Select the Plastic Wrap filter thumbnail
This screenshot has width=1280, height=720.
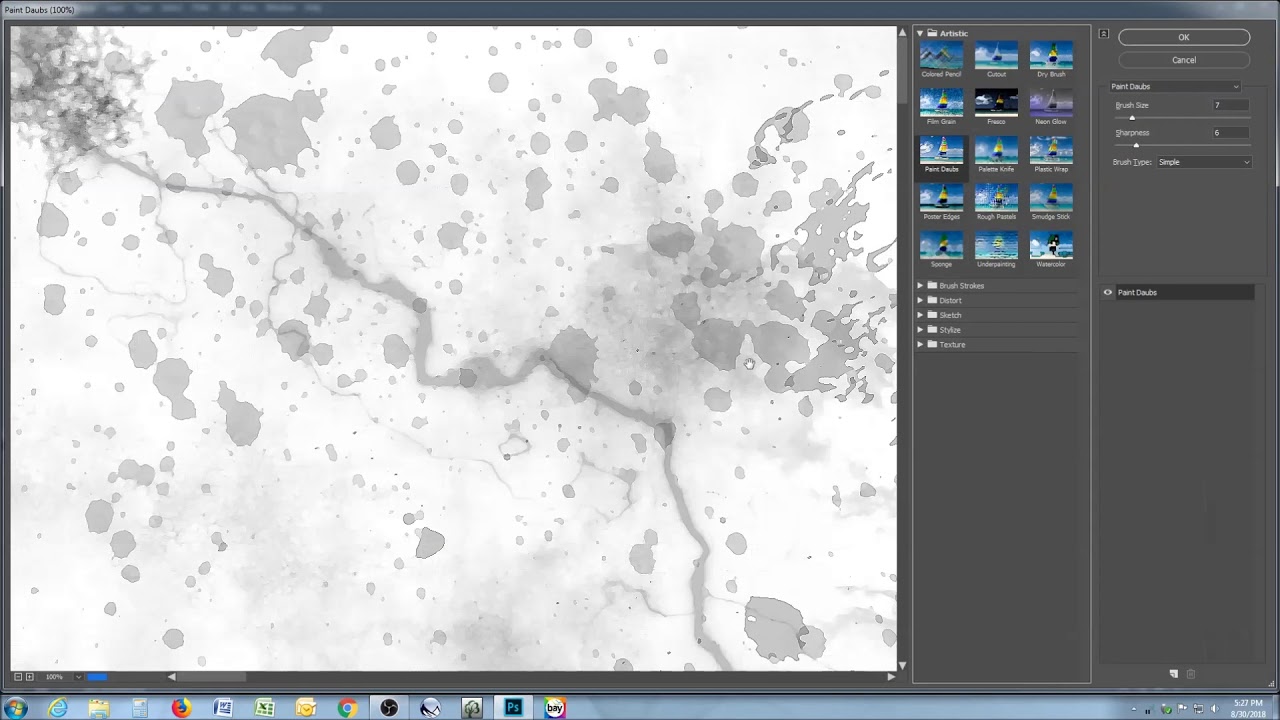tap(1051, 150)
